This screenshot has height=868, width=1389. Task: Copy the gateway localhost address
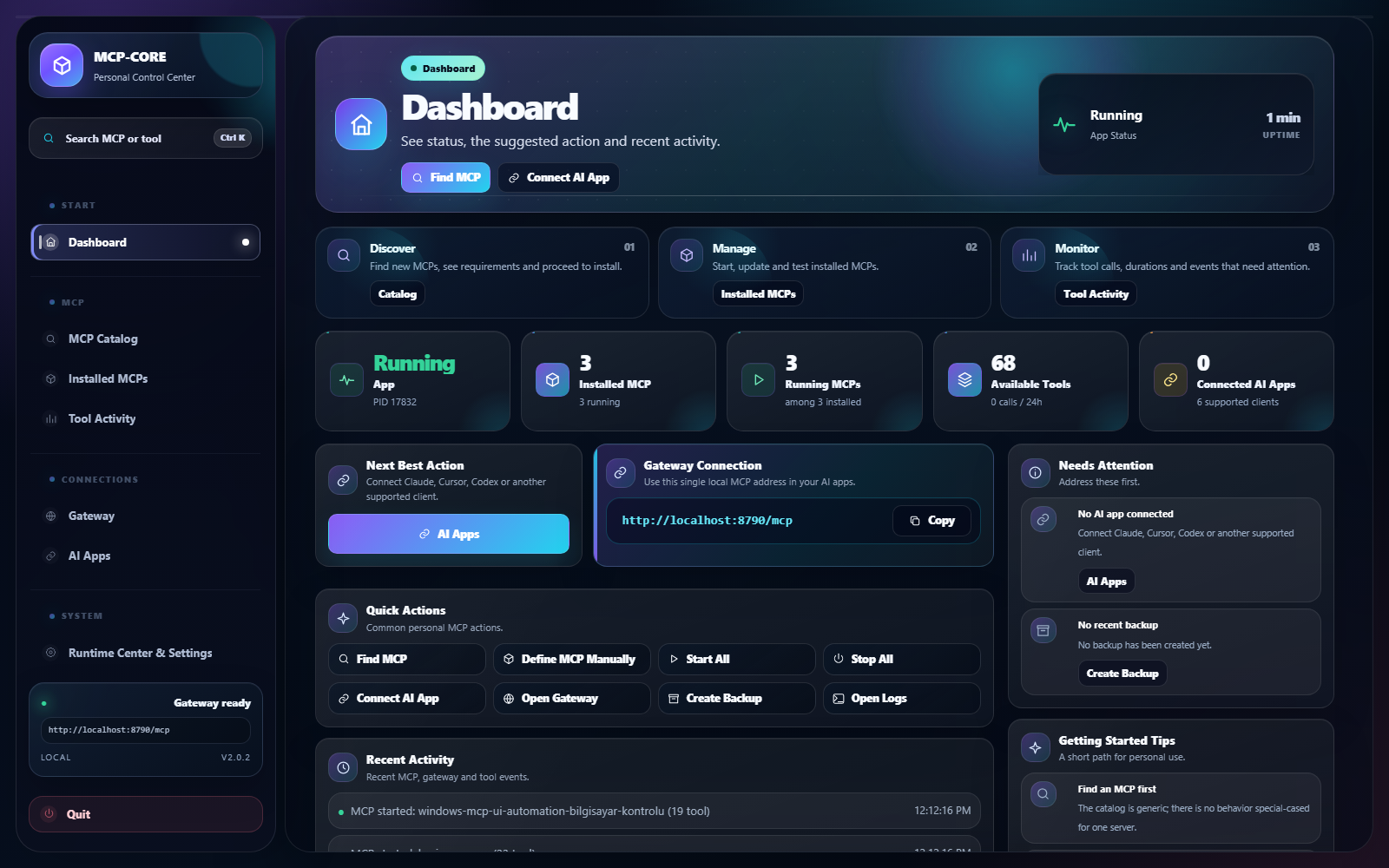(931, 521)
